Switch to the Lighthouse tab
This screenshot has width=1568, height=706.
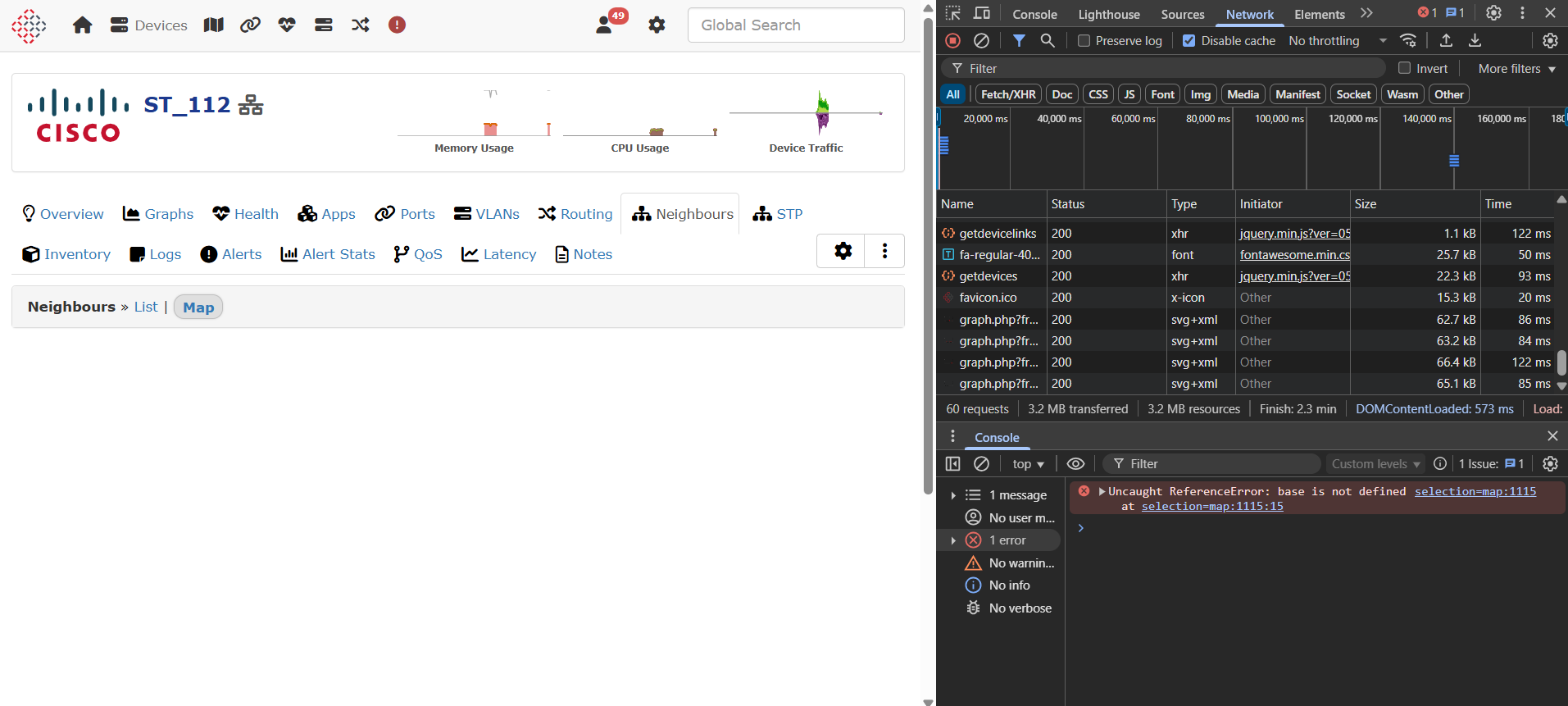coord(1108,14)
